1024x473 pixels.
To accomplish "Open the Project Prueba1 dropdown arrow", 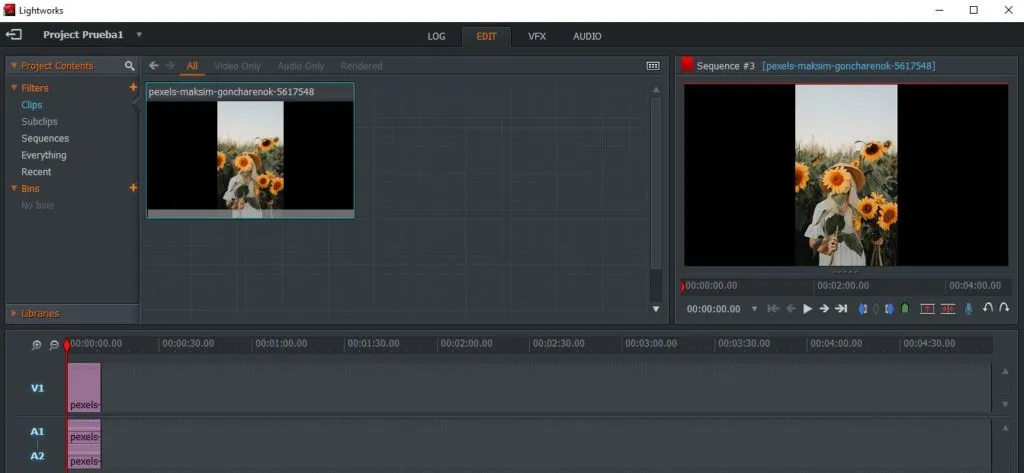I will (x=139, y=35).
